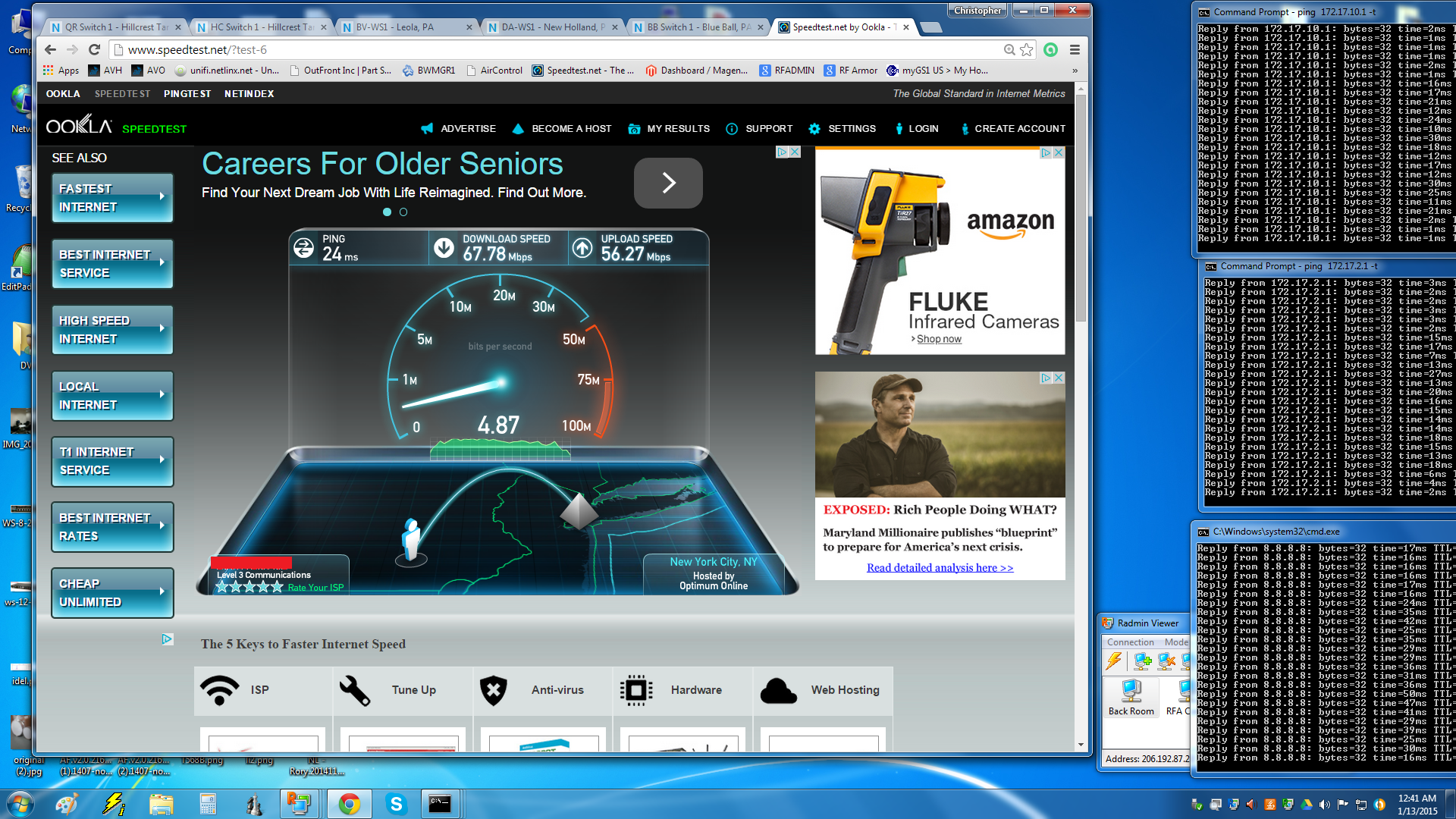Click the Windows Start button
The height and width of the screenshot is (819, 1456).
[x=20, y=804]
